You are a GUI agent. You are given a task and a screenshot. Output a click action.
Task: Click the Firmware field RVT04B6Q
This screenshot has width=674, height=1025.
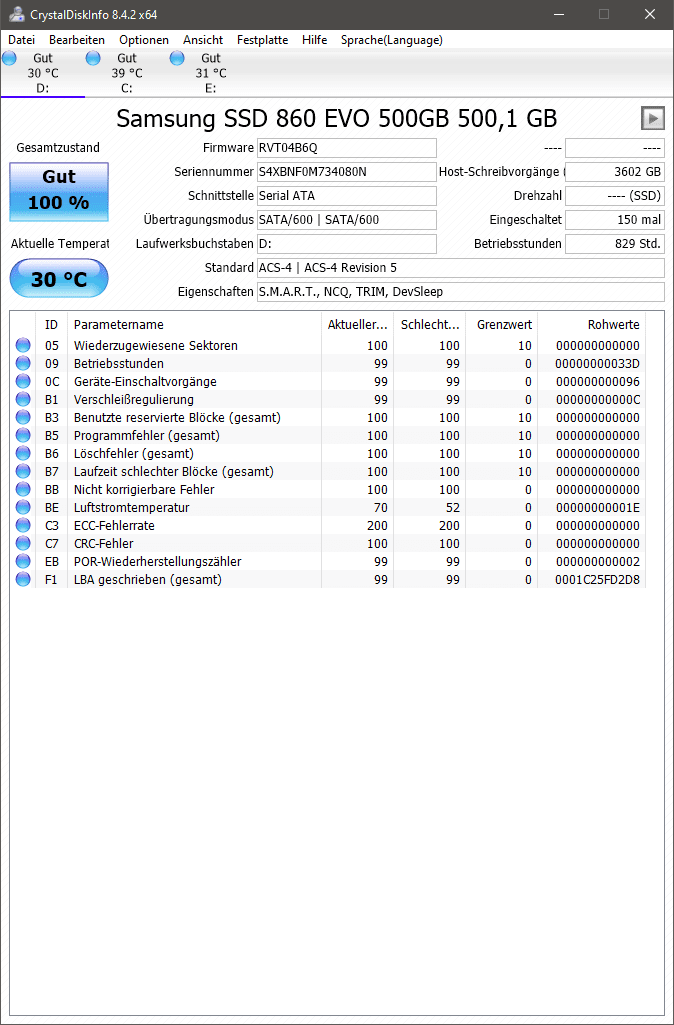coord(346,148)
